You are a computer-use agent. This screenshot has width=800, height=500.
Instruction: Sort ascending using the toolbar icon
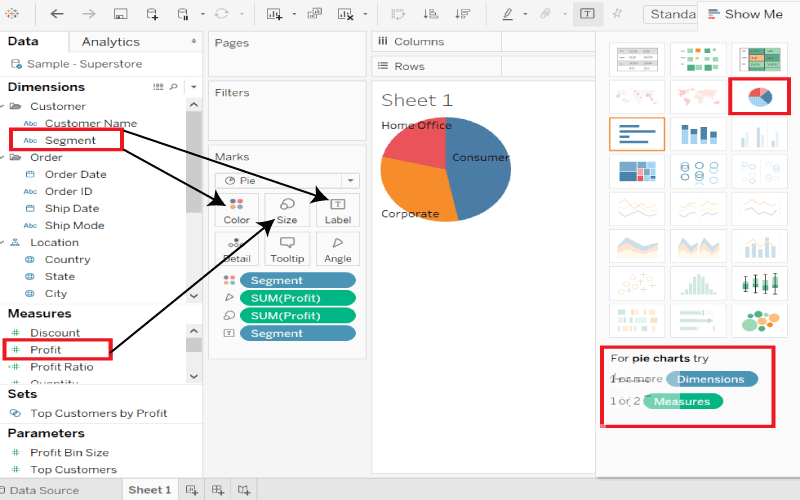(x=431, y=14)
